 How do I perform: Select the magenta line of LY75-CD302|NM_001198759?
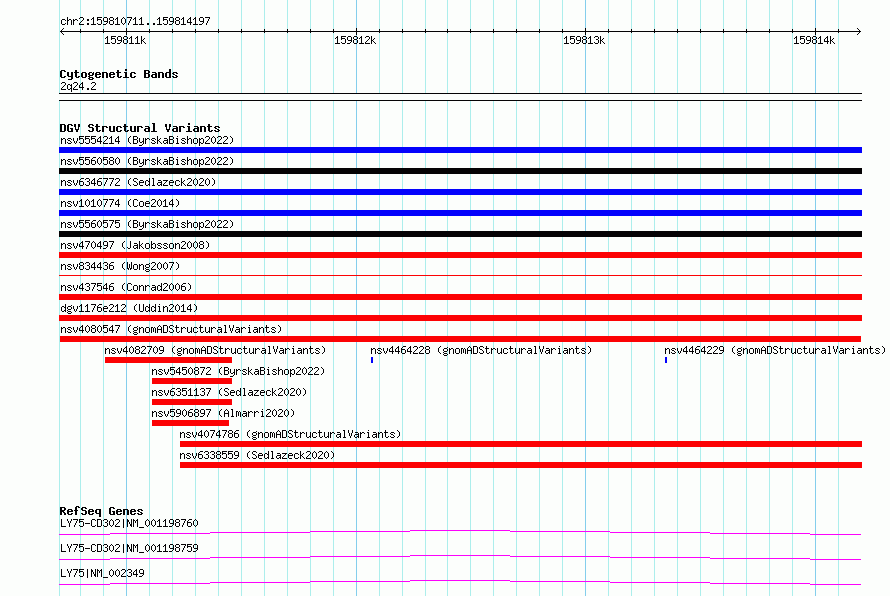click(460, 557)
